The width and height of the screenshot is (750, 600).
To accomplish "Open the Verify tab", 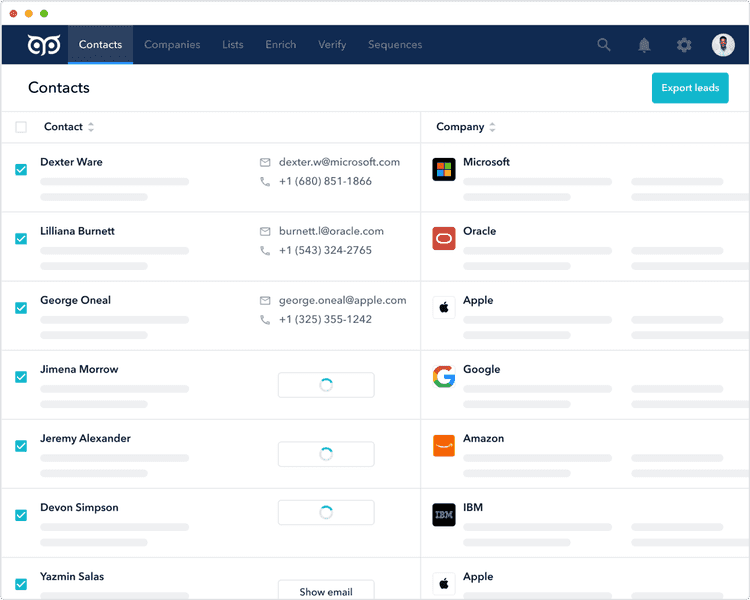I will [332, 44].
